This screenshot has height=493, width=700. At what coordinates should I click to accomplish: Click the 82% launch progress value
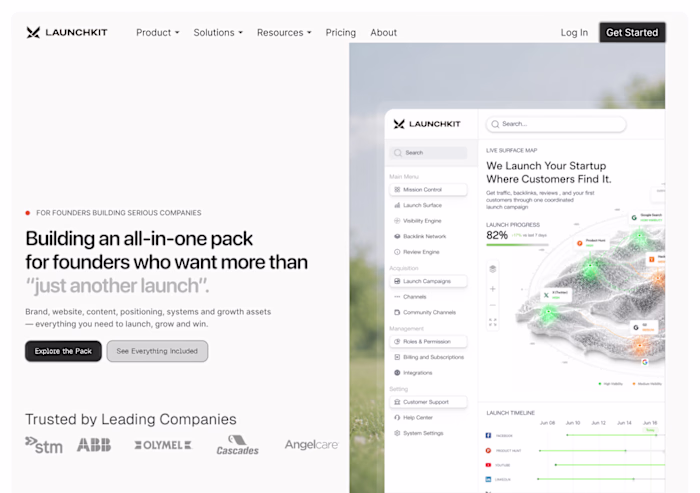[497, 235]
